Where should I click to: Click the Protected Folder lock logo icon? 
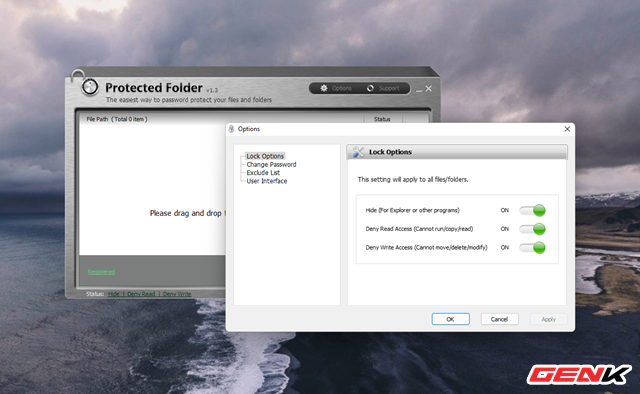click(90, 87)
